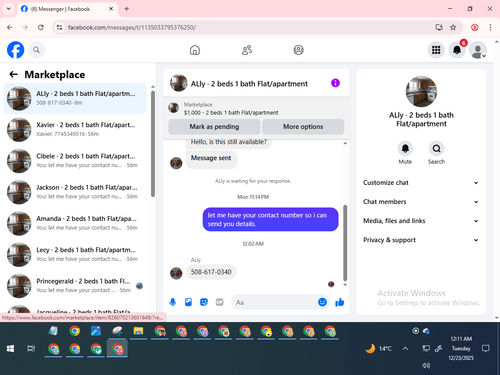Screen dimensions: 500x375
Task: Mute the conversation with bell icon
Action: pyautogui.click(x=405, y=149)
